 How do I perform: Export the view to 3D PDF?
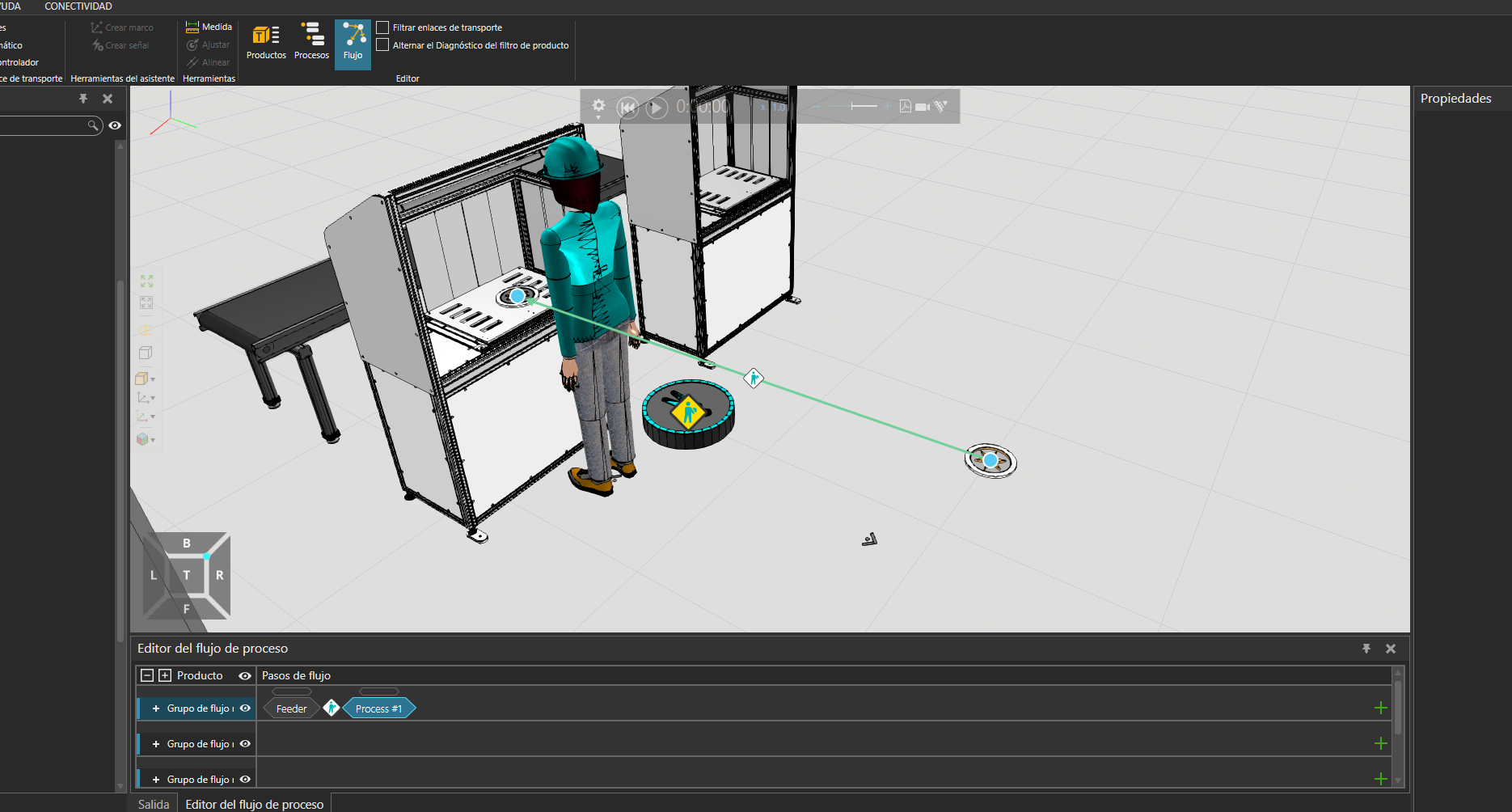click(x=905, y=107)
